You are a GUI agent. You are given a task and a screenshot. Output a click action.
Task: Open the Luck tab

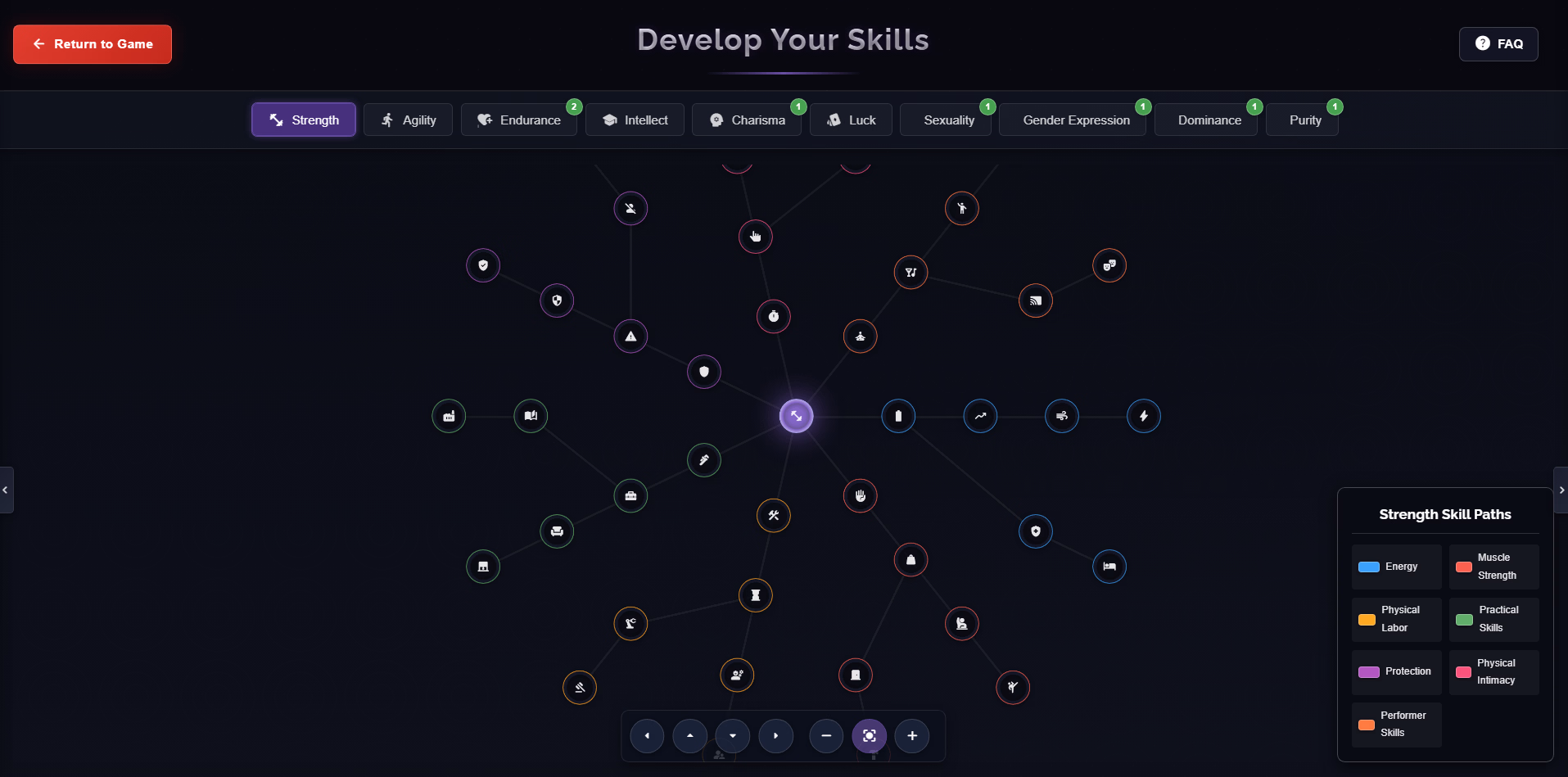pyautogui.click(x=851, y=120)
